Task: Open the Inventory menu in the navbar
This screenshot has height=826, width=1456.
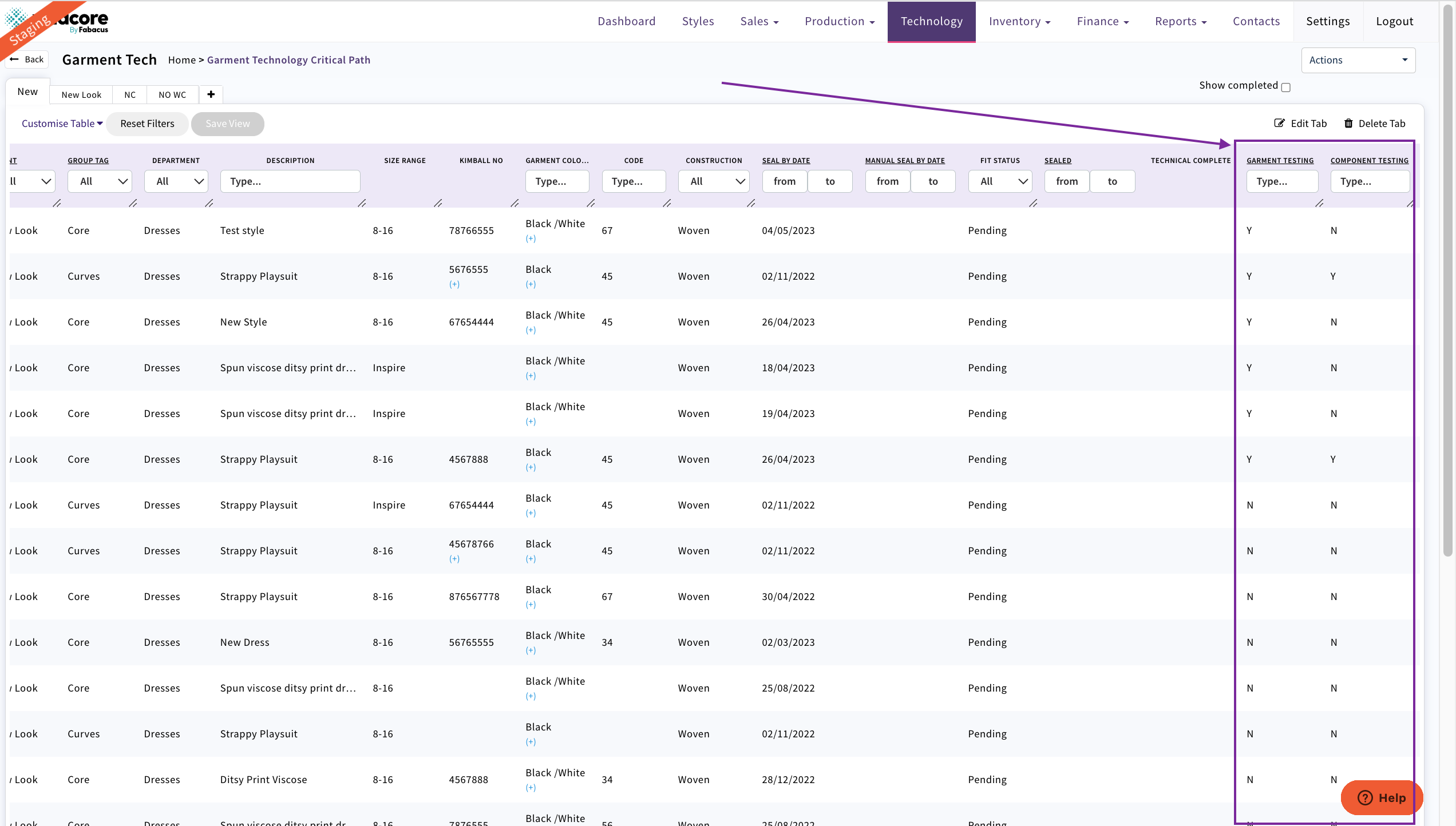Action: 1019,21
